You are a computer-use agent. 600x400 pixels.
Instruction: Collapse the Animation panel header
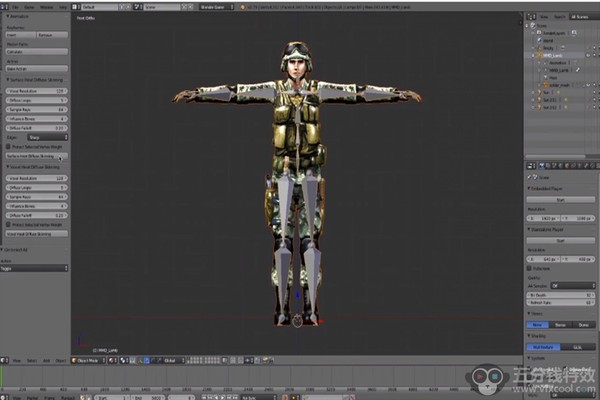18,16
